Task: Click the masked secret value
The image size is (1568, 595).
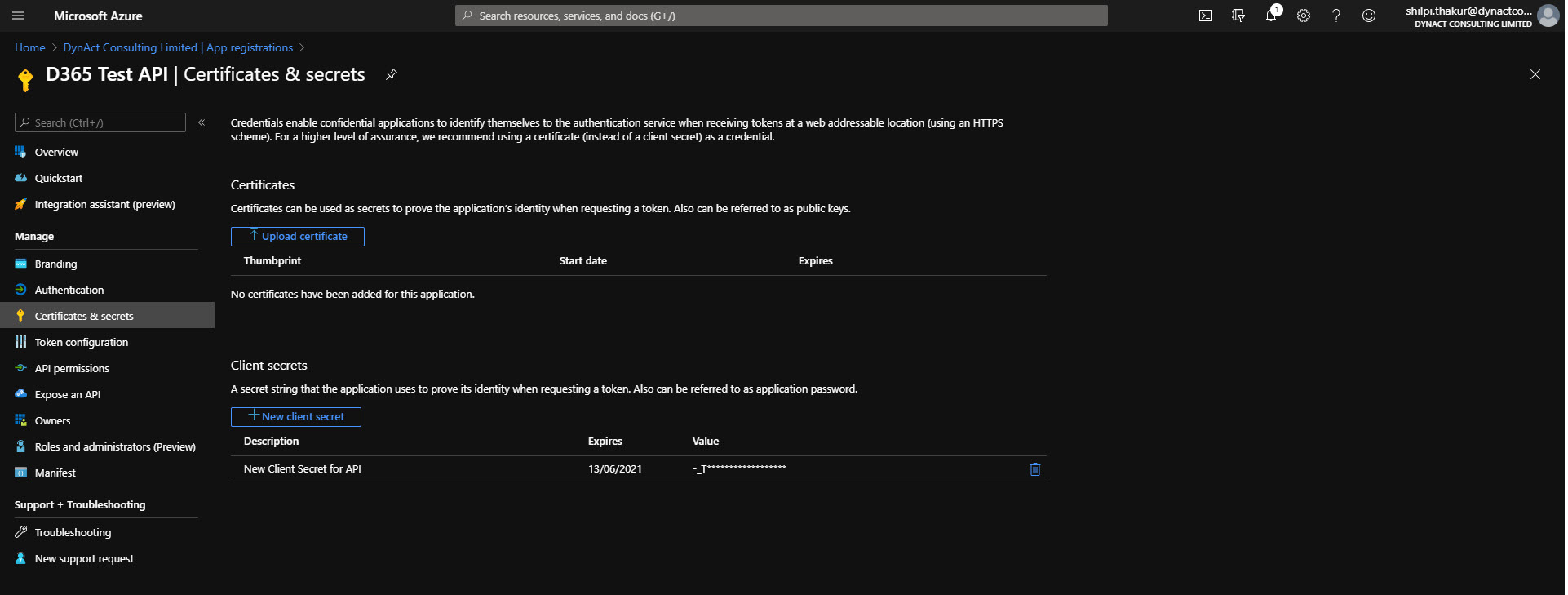Action: pyautogui.click(x=739, y=468)
